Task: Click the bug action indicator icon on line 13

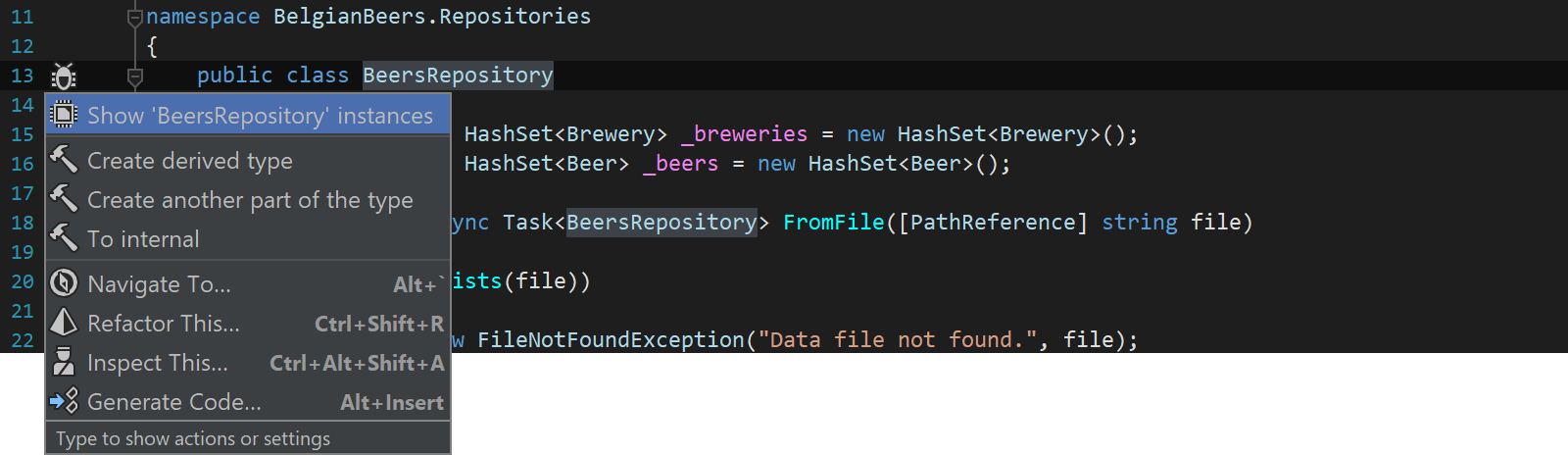Action: 64,76
